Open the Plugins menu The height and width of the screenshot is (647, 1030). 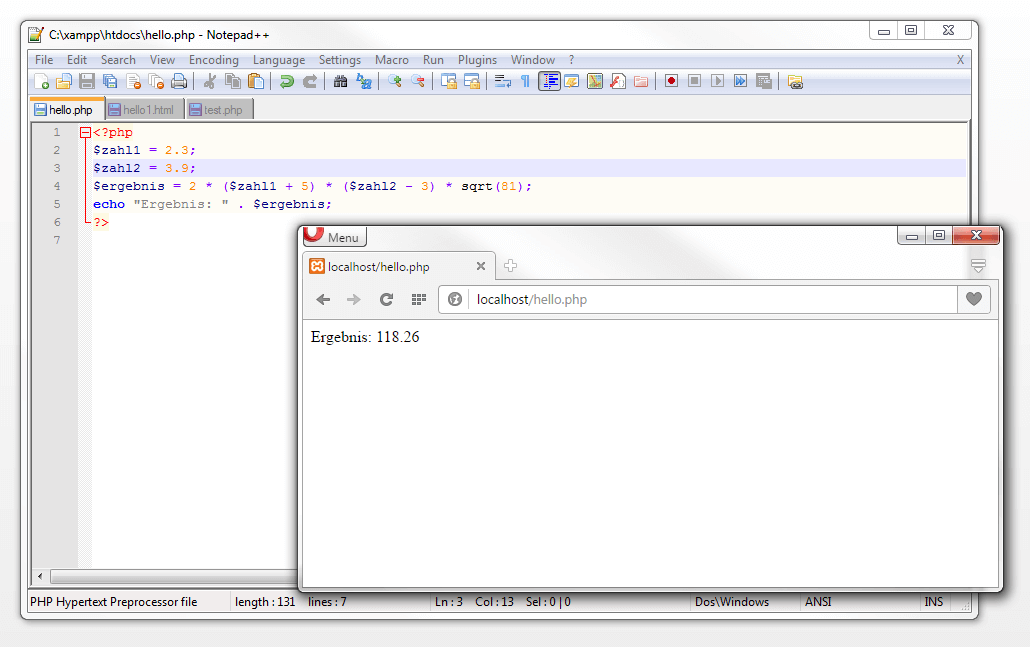[x=478, y=60]
